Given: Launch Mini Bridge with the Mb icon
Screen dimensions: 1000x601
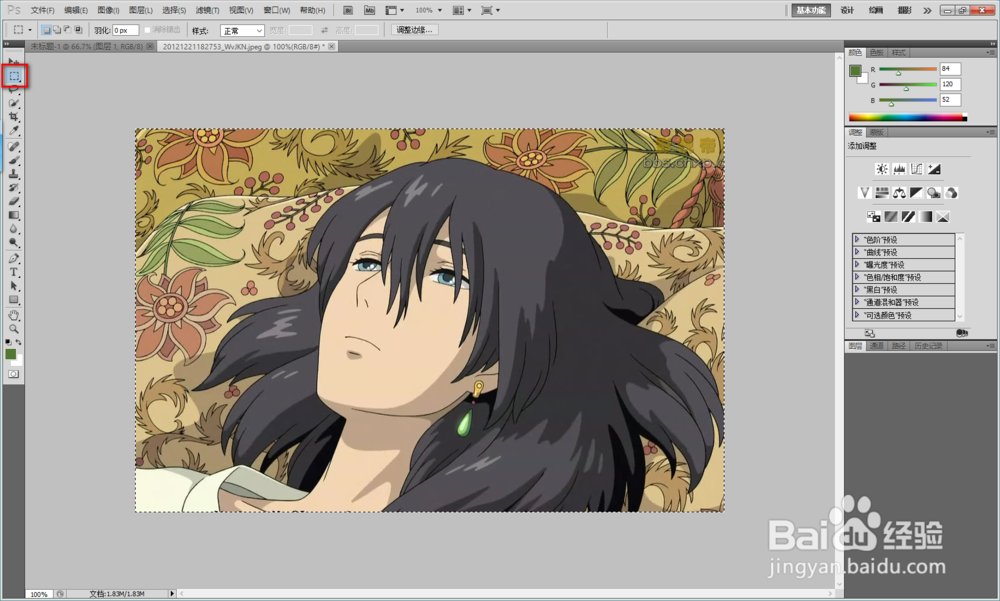Looking at the screenshot, I should point(369,10).
